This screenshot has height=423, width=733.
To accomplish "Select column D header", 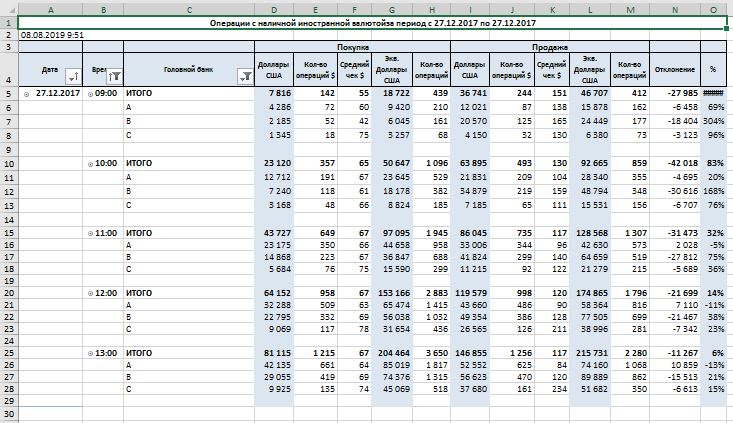I will [x=274, y=10].
